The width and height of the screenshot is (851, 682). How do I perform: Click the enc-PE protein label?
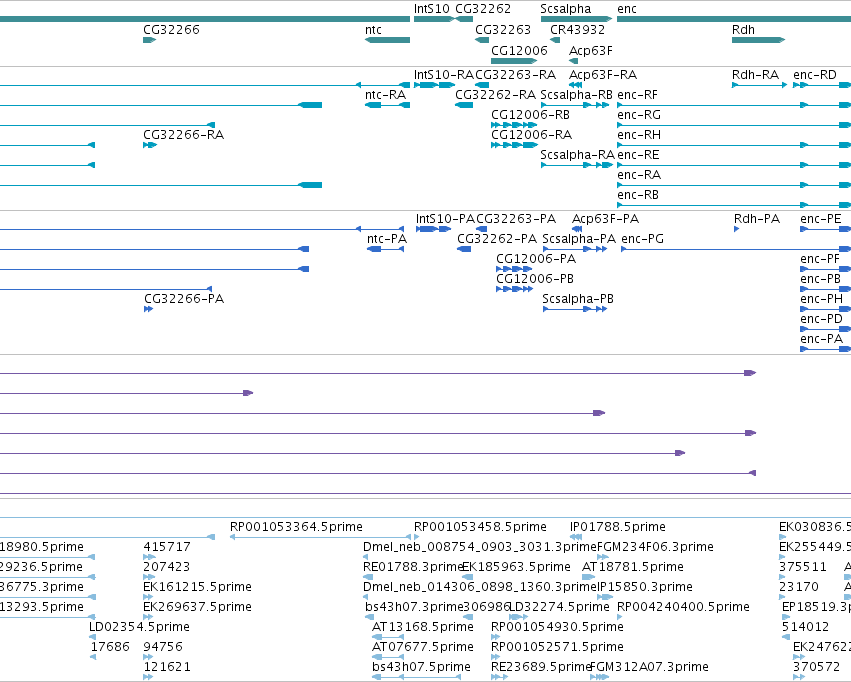[821, 219]
